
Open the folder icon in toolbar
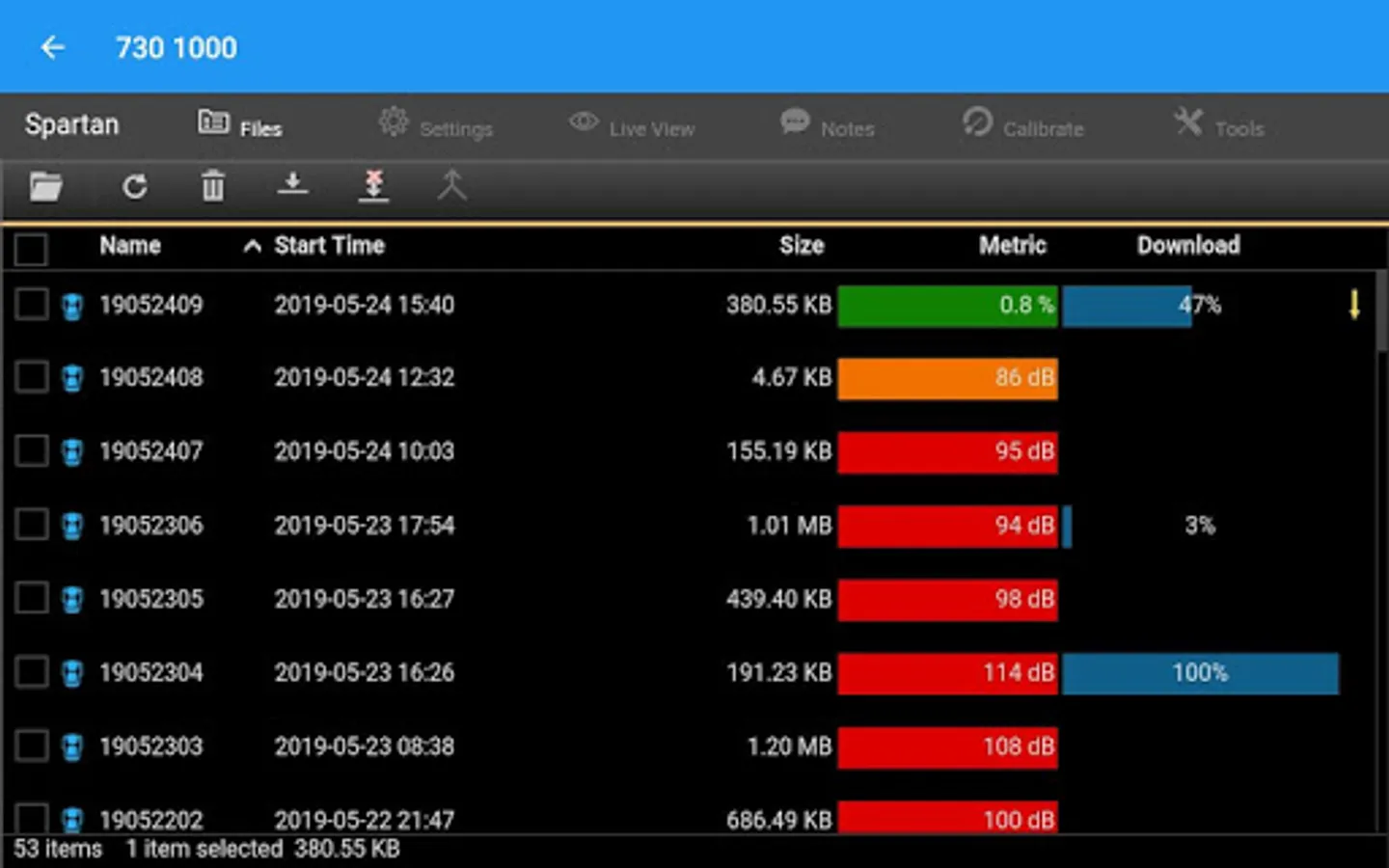point(45,186)
